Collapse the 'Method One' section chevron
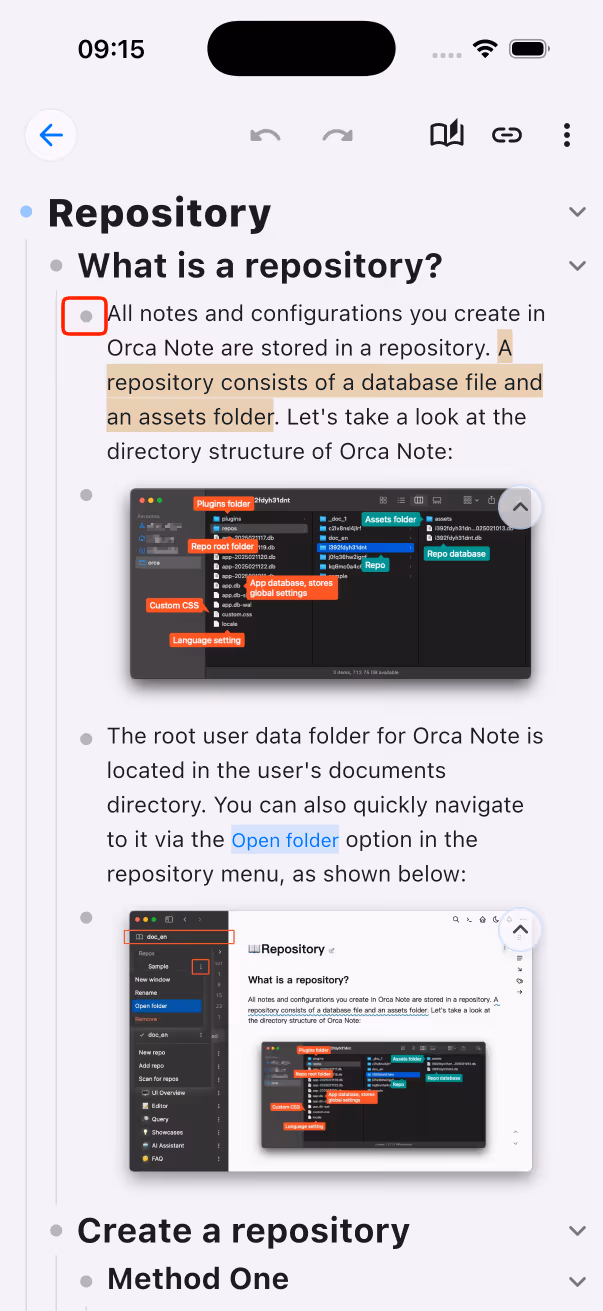Viewport: 603px width, 1311px height. point(577,1280)
